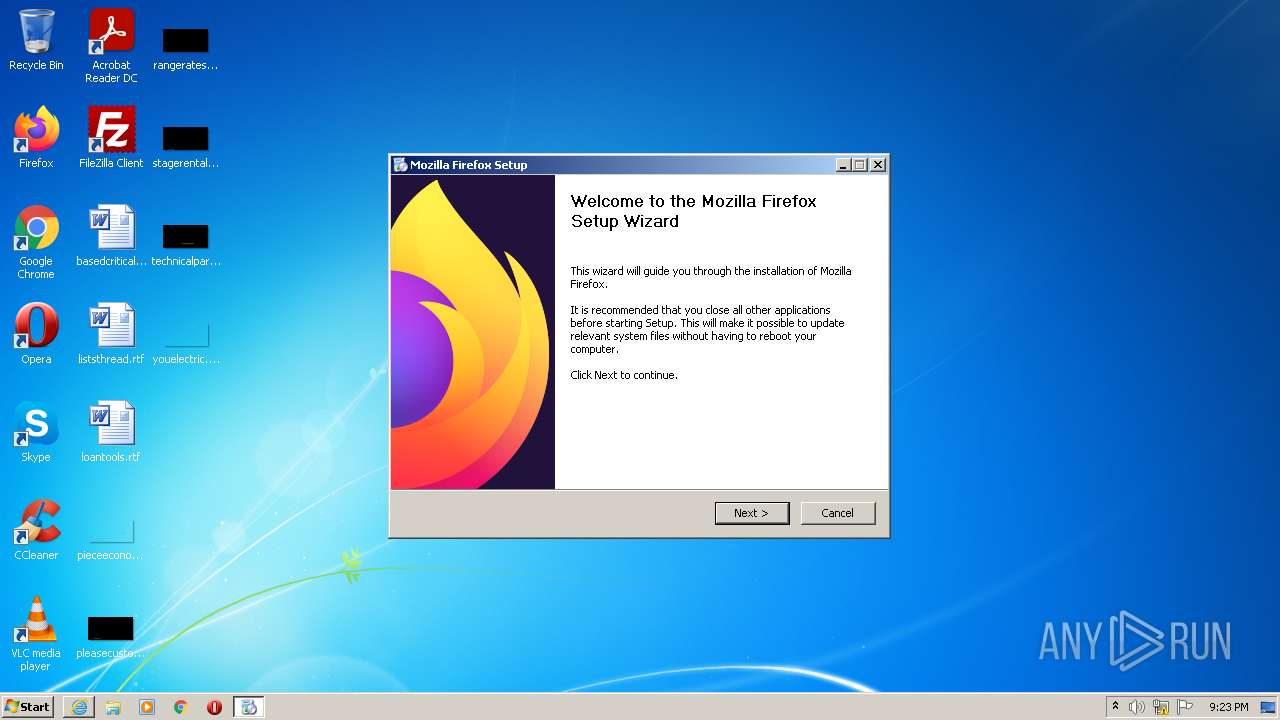
Task: Cancel the Mozilla Firefox Setup
Action: (838, 513)
